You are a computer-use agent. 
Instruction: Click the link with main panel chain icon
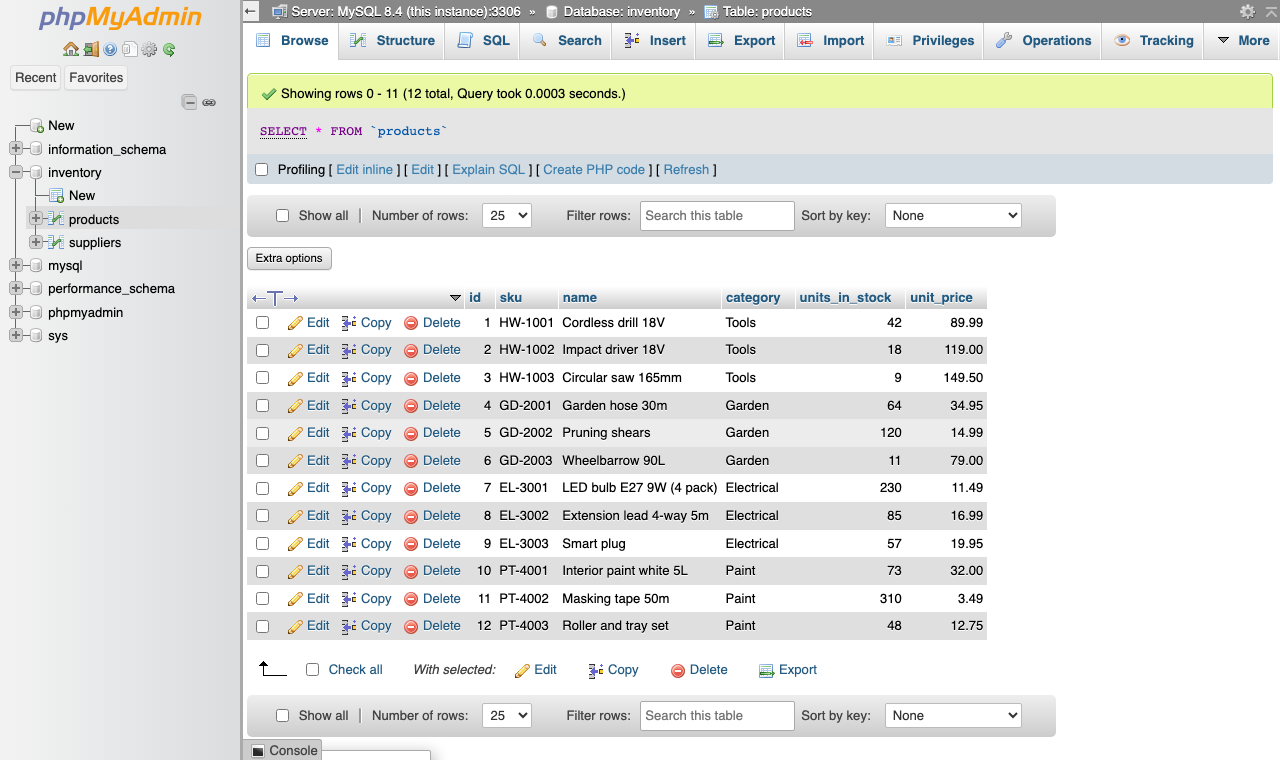coord(209,102)
